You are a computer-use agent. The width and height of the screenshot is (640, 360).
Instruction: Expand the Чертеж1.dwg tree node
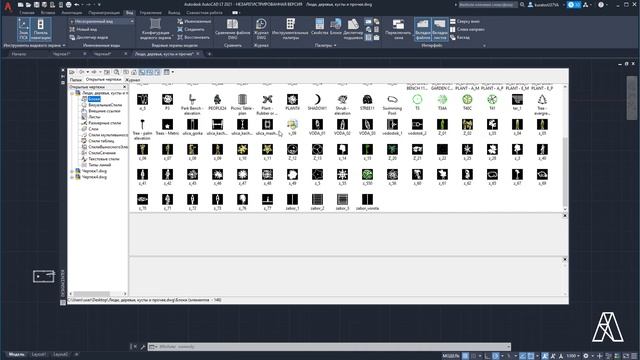pos(72,171)
